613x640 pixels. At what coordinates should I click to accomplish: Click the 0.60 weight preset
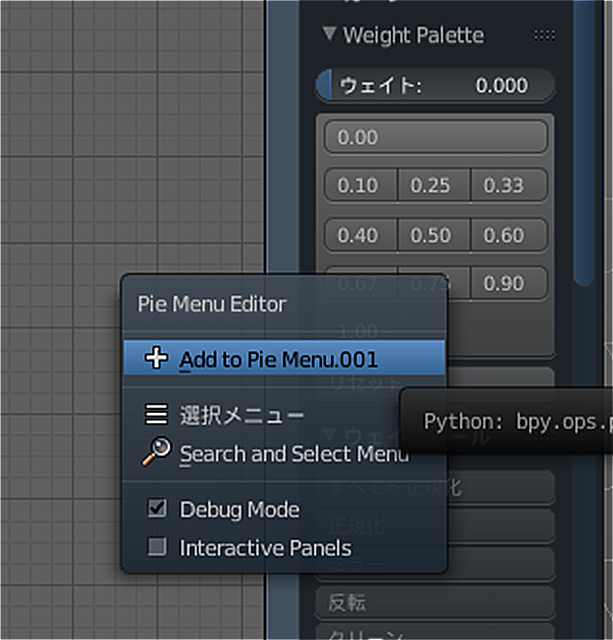(x=509, y=235)
